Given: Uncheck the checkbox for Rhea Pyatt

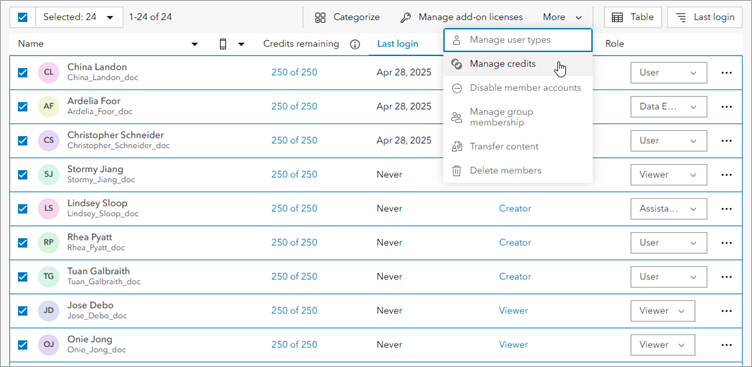Looking at the screenshot, I should (23, 243).
